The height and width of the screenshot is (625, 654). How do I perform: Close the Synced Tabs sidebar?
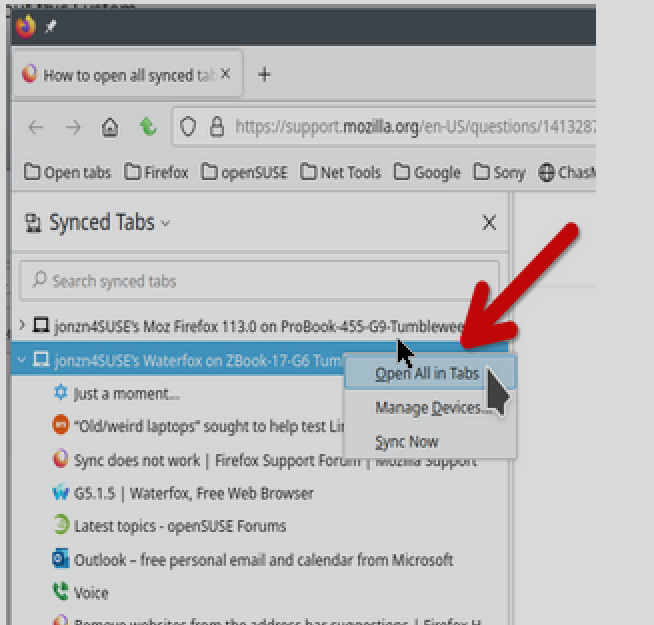(489, 222)
